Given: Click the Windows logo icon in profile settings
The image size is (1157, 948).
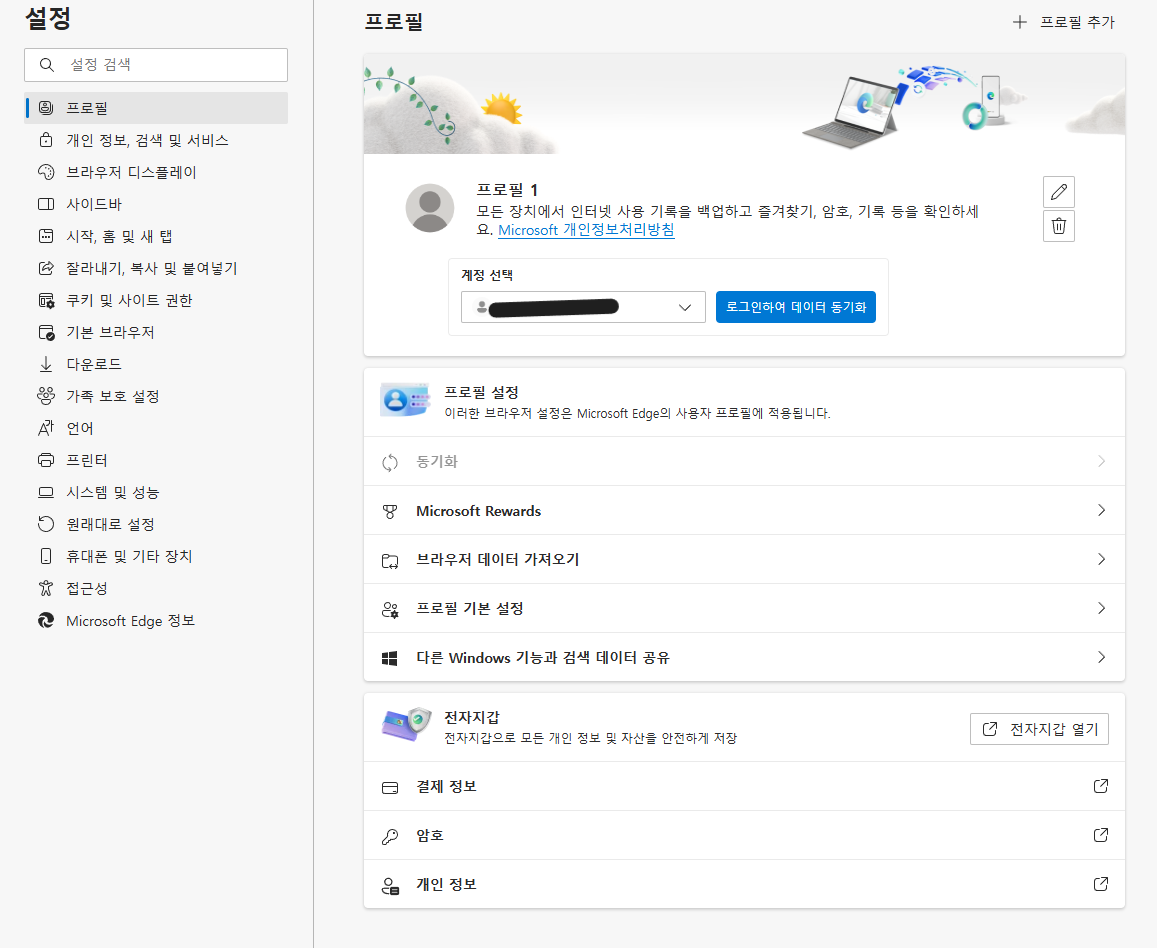Looking at the screenshot, I should tap(390, 657).
